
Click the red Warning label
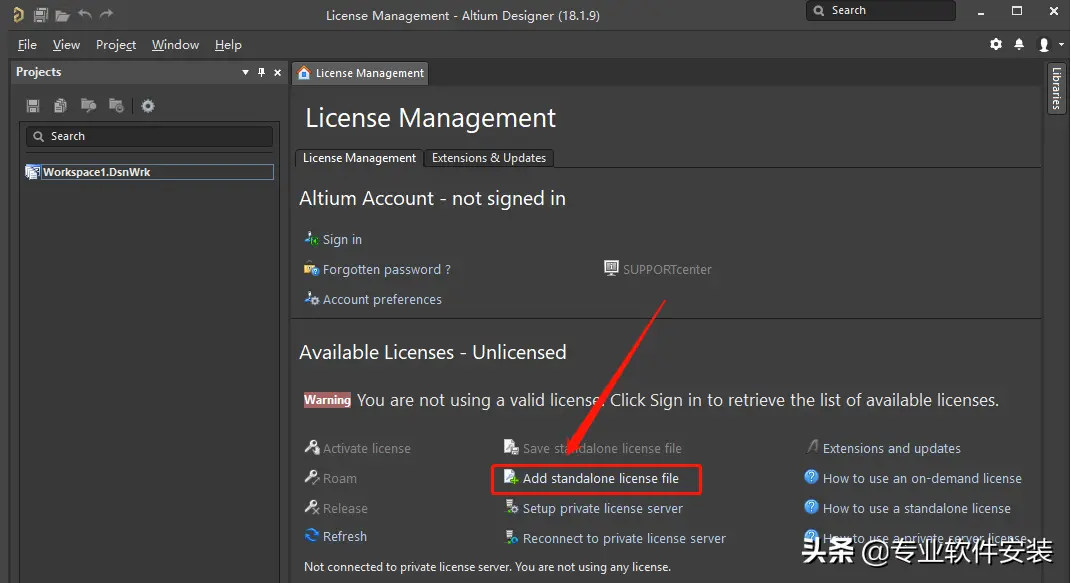[327, 400]
